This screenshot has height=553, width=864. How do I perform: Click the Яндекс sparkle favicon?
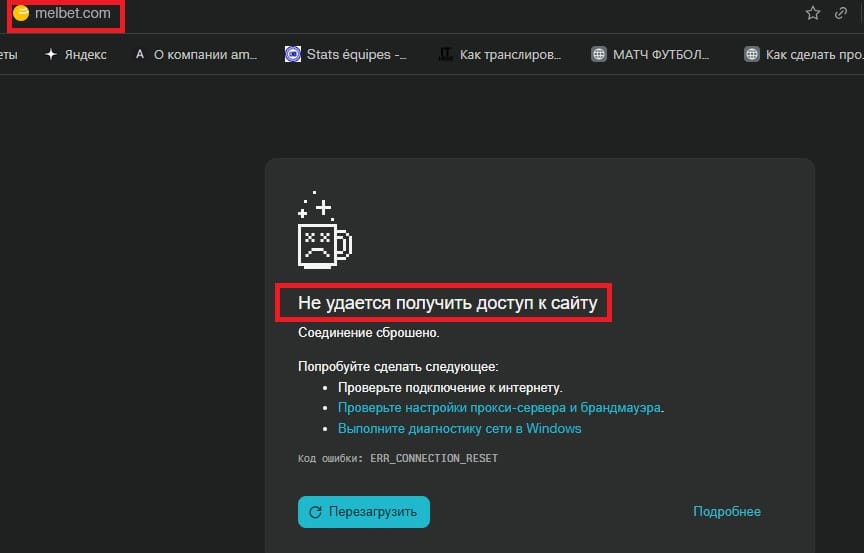[51, 55]
